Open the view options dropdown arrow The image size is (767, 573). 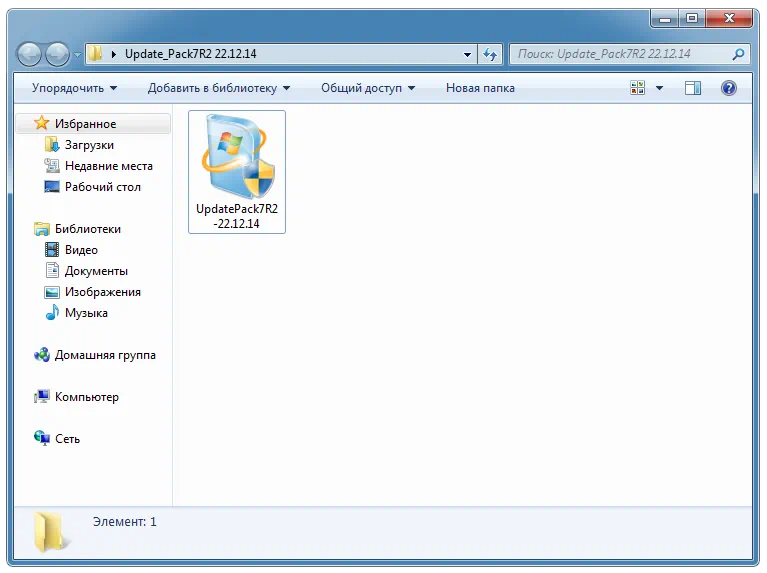tap(659, 88)
